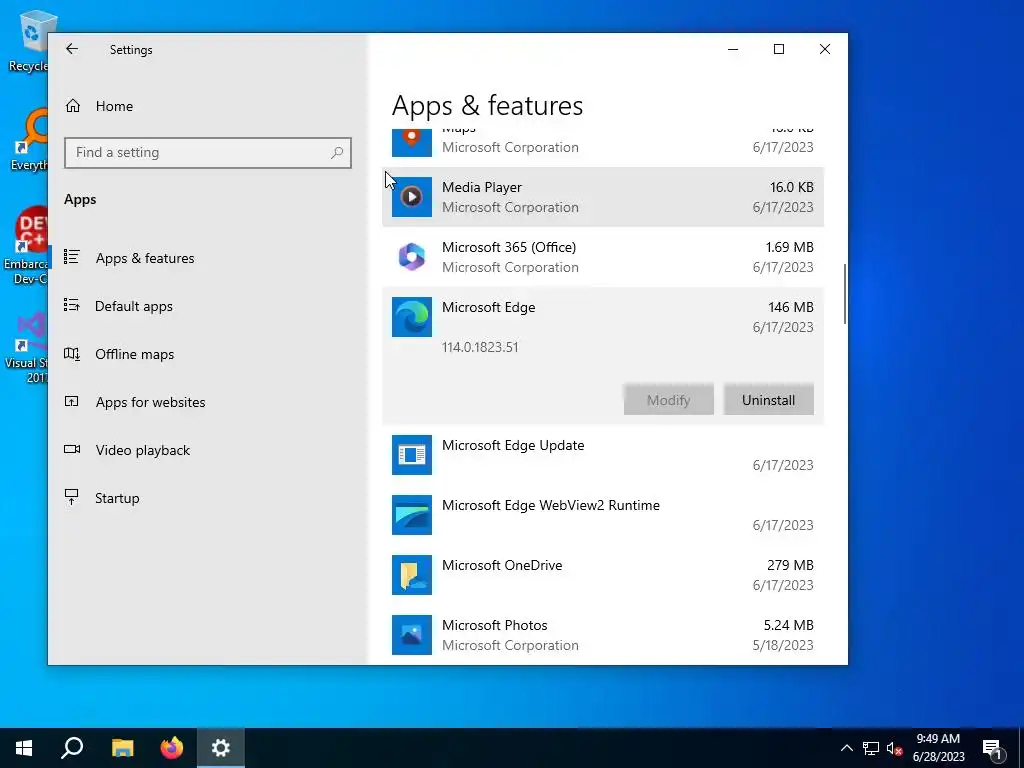Open Apps & features page
Screen dimensions: 1024x768
(x=145, y=258)
